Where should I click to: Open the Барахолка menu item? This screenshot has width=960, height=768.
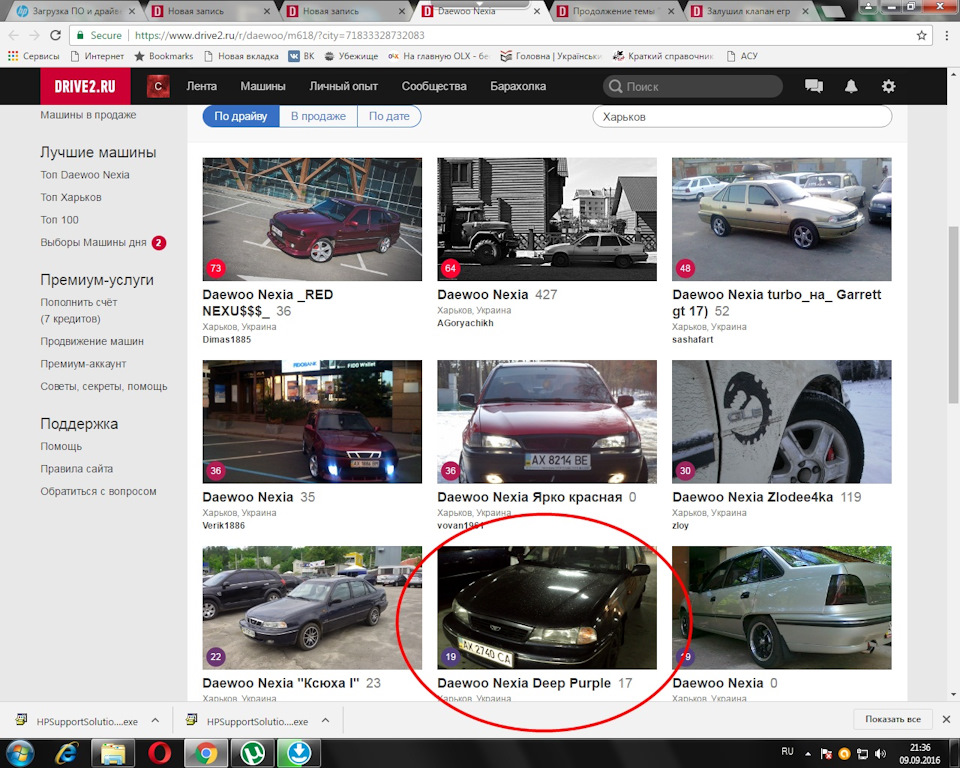tap(518, 86)
